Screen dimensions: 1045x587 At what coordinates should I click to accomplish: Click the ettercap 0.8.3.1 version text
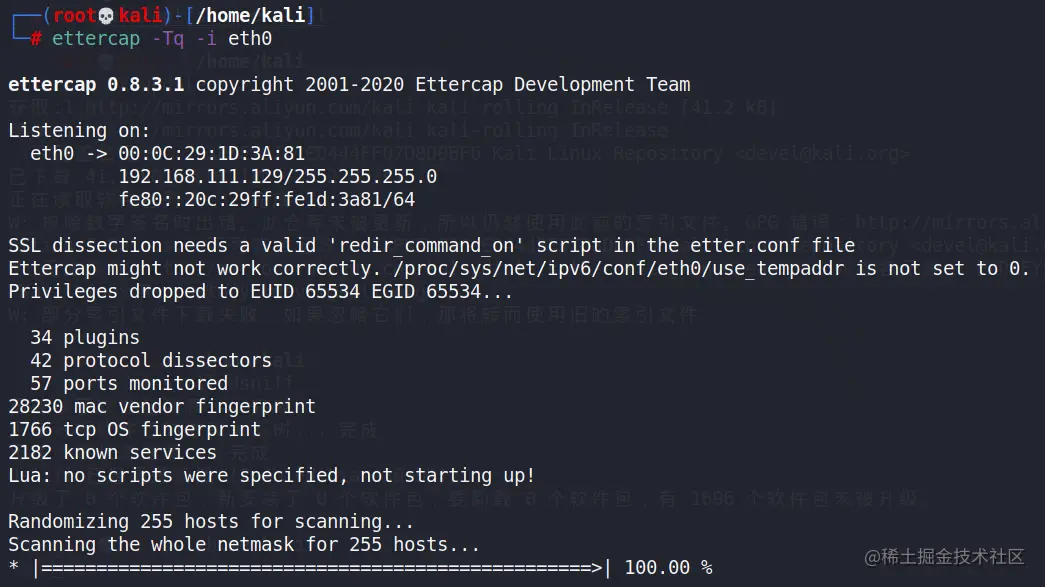[96, 85]
